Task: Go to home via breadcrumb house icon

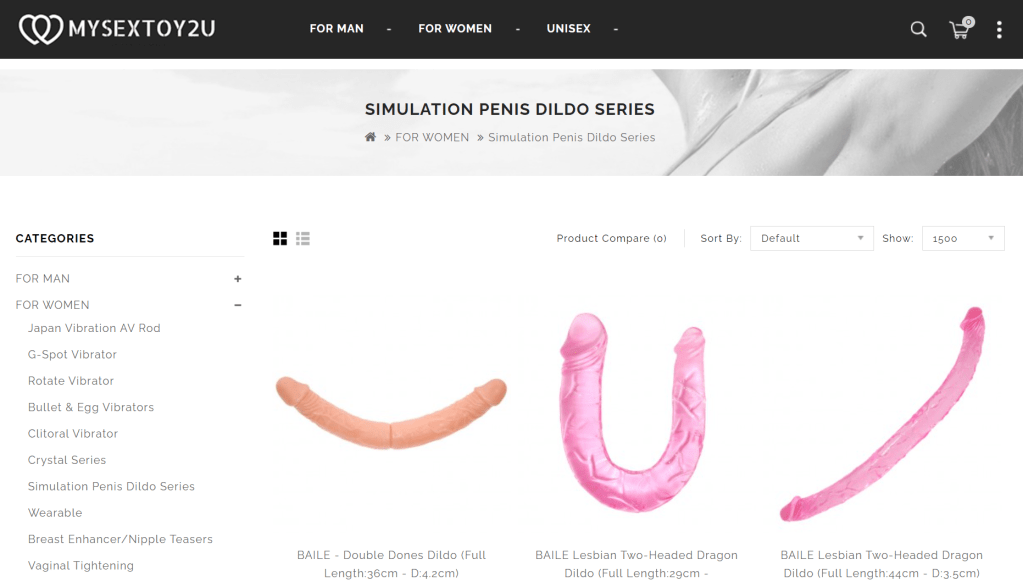Action: 371,137
